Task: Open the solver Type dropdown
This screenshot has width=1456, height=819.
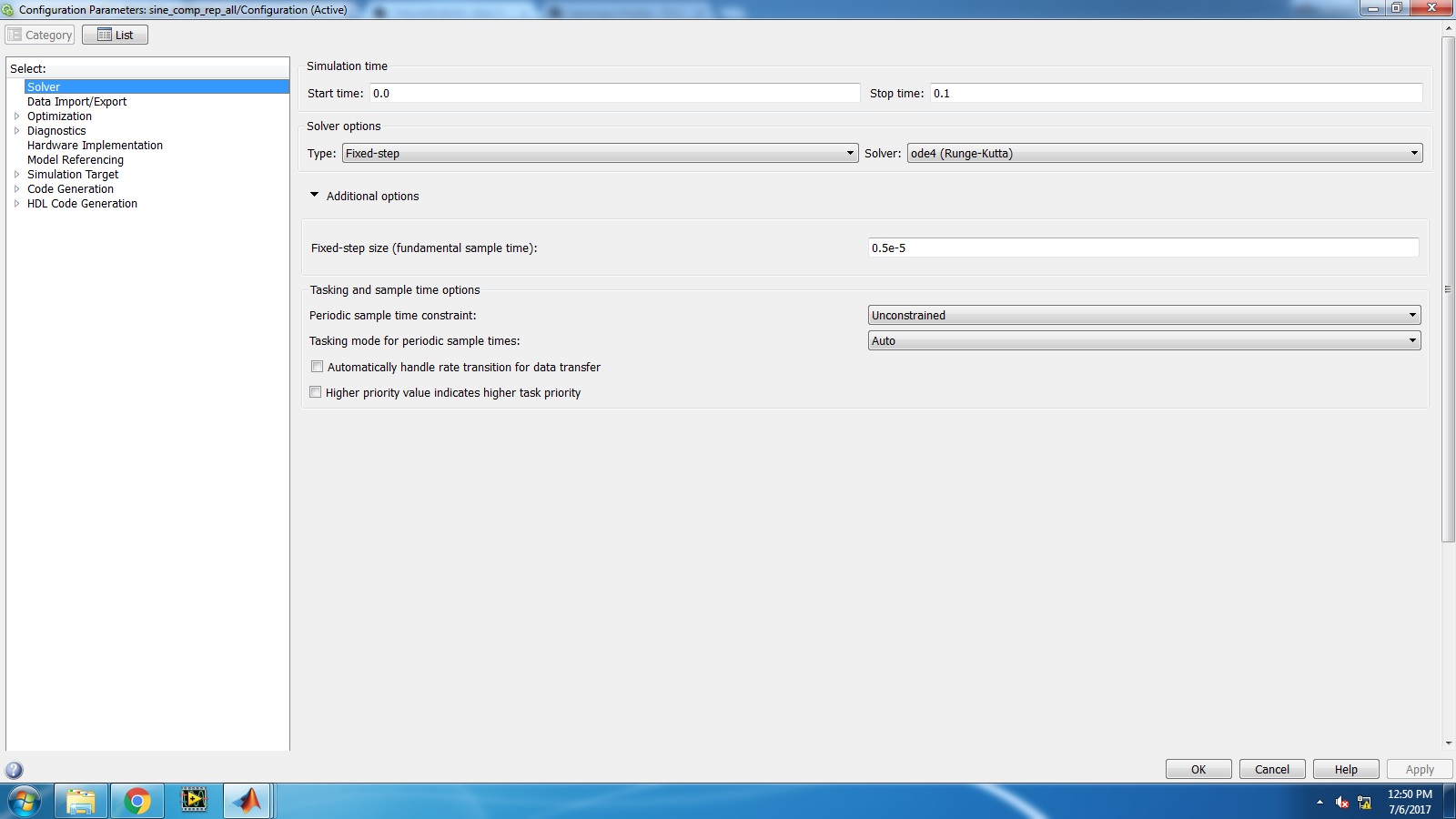Action: (600, 153)
